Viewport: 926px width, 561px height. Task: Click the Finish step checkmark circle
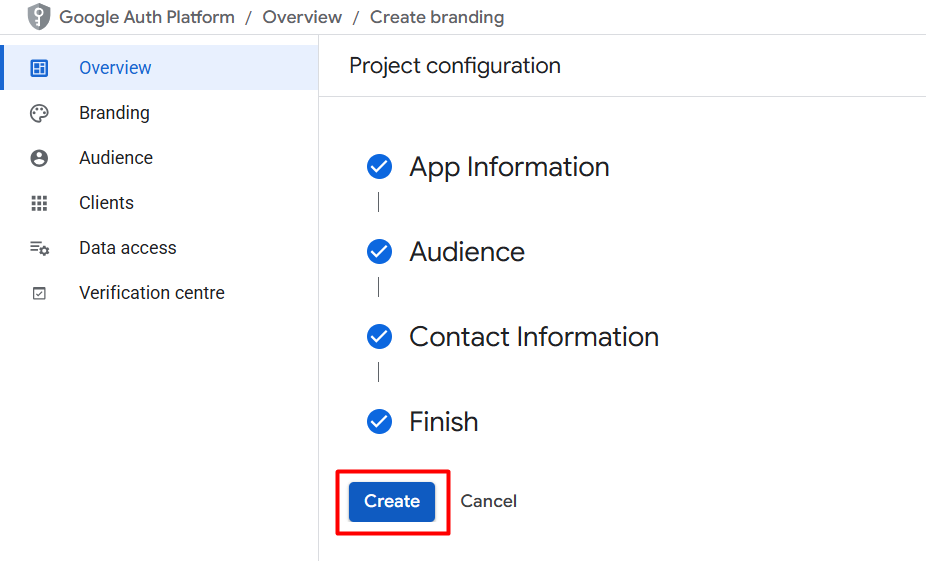tap(379, 422)
